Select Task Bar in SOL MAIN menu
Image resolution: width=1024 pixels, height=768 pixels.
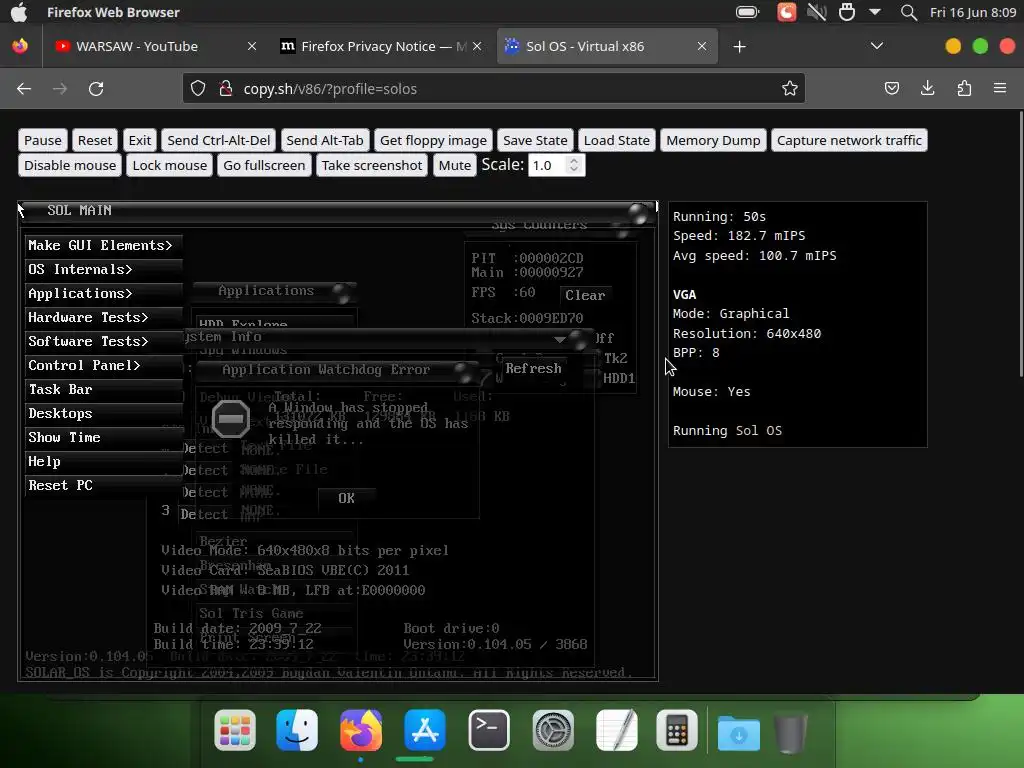coord(104,390)
